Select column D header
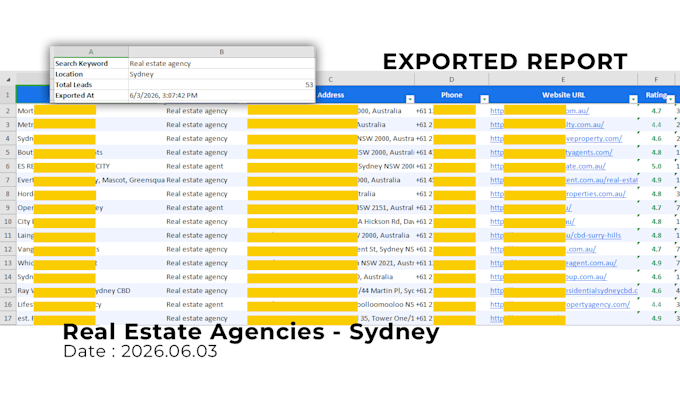This screenshot has height=409, width=680. coord(451,79)
